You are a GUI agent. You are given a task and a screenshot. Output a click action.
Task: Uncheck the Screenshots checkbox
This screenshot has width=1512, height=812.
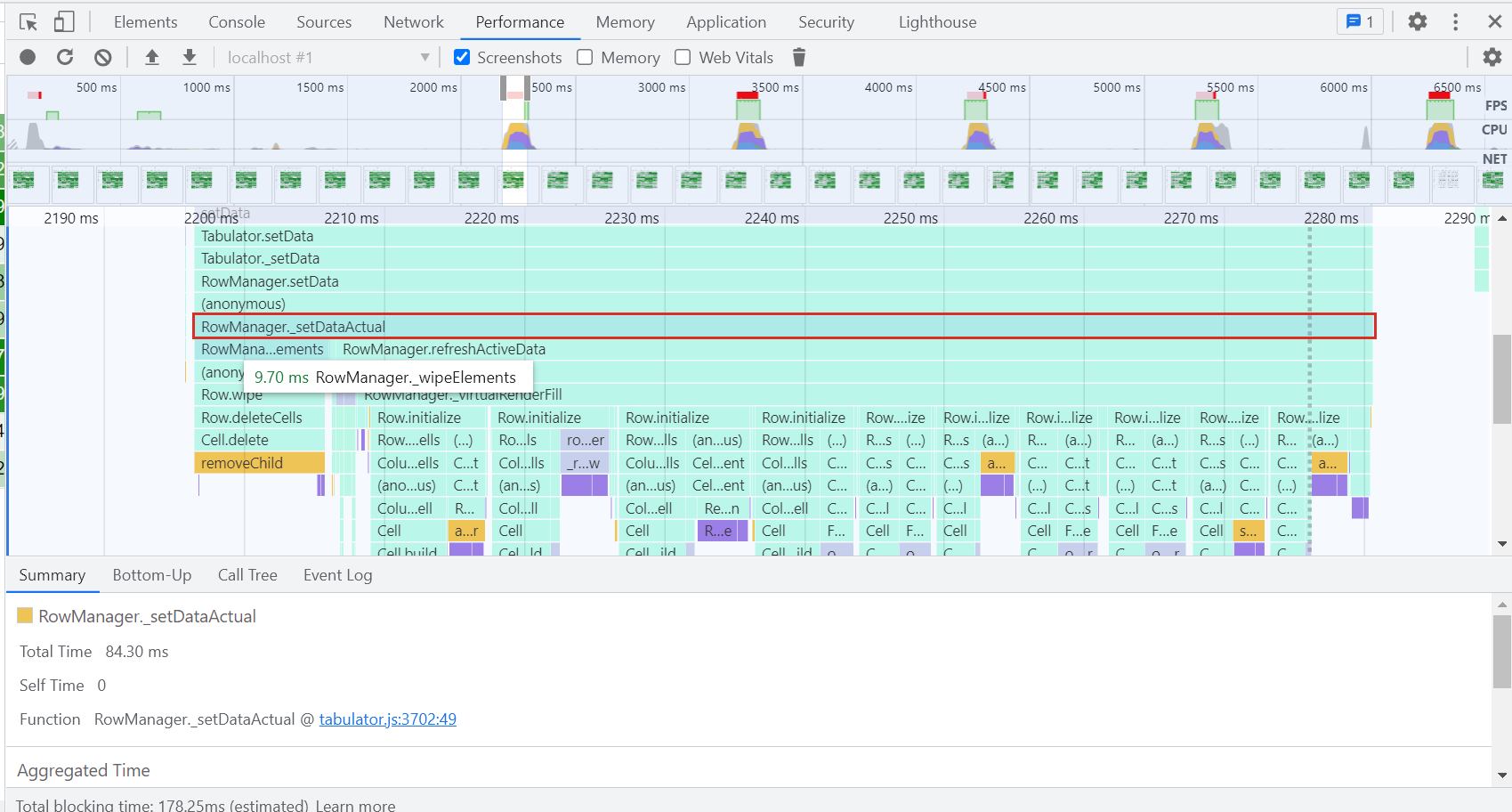[462, 57]
